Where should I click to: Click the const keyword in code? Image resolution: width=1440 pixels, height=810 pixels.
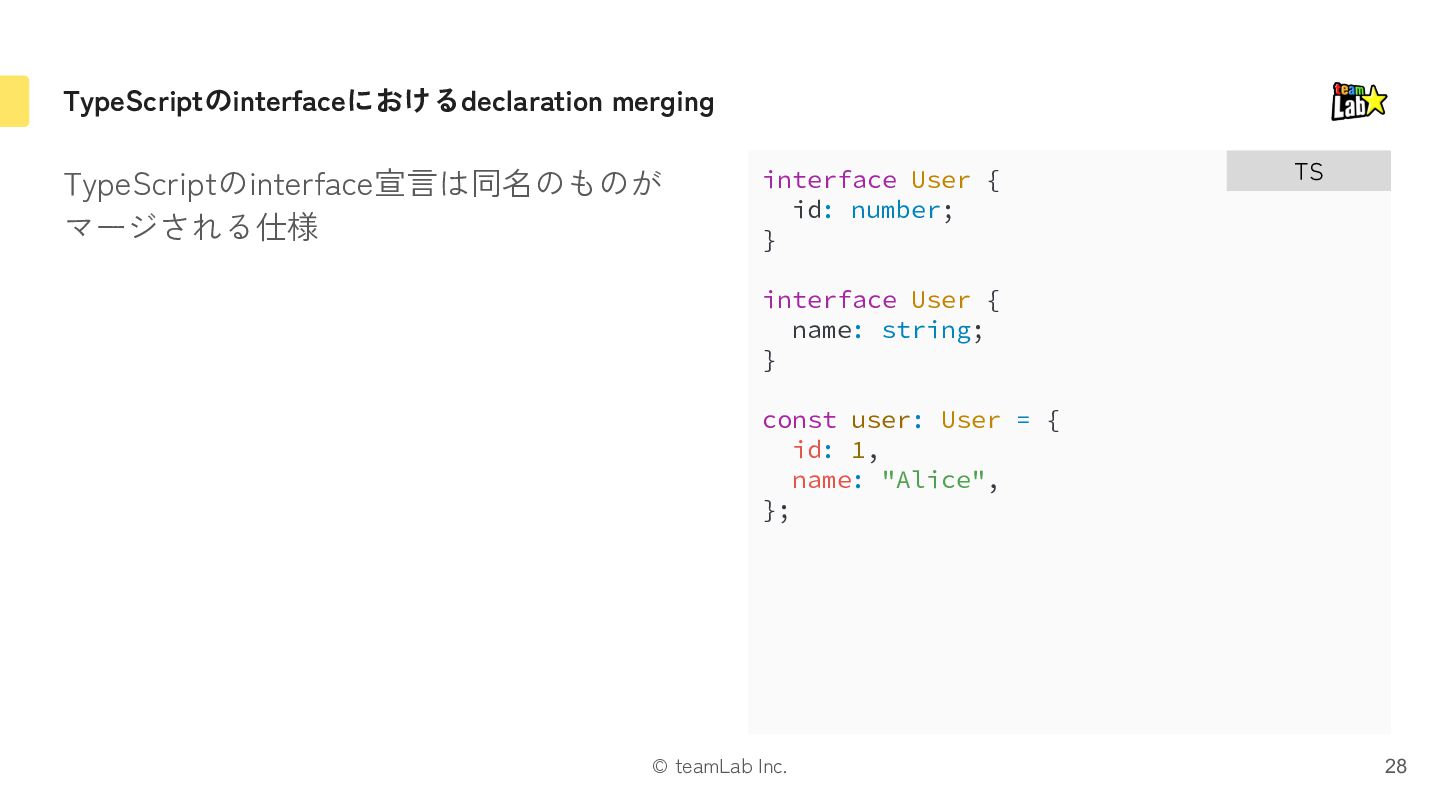(799, 420)
